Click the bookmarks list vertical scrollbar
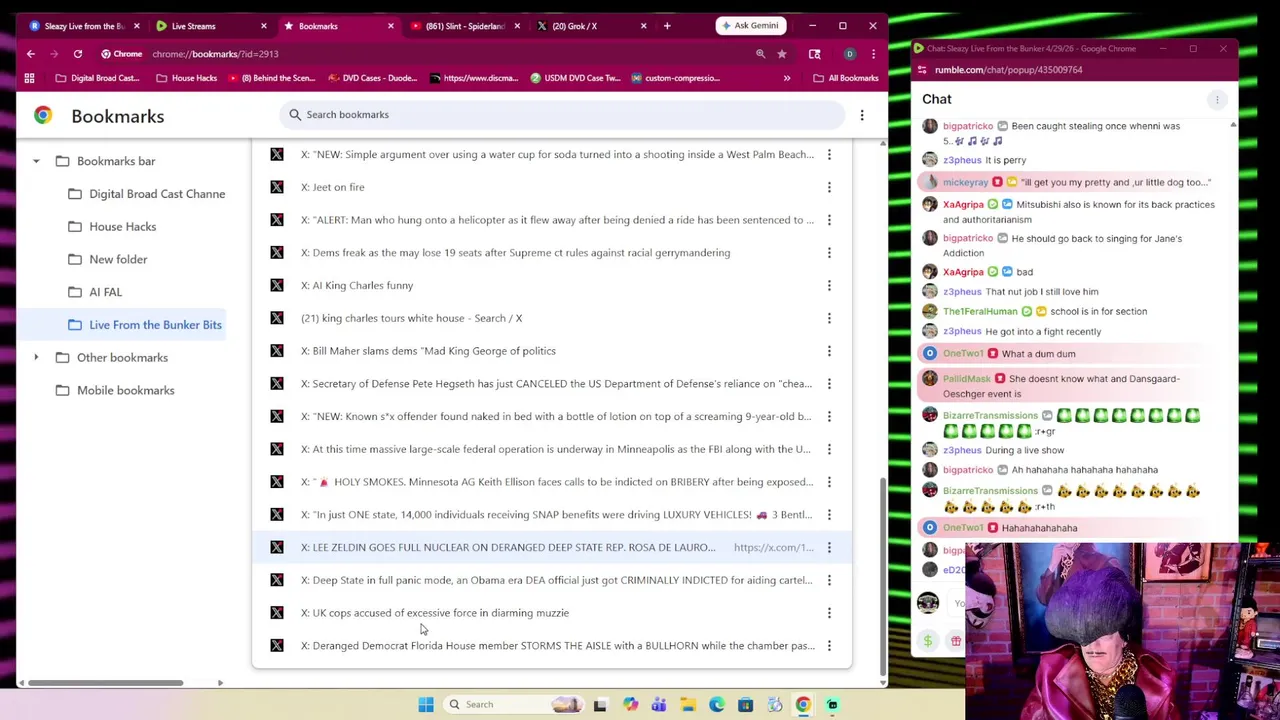The height and width of the screenshot is (720, 1280). click(882, 575)
